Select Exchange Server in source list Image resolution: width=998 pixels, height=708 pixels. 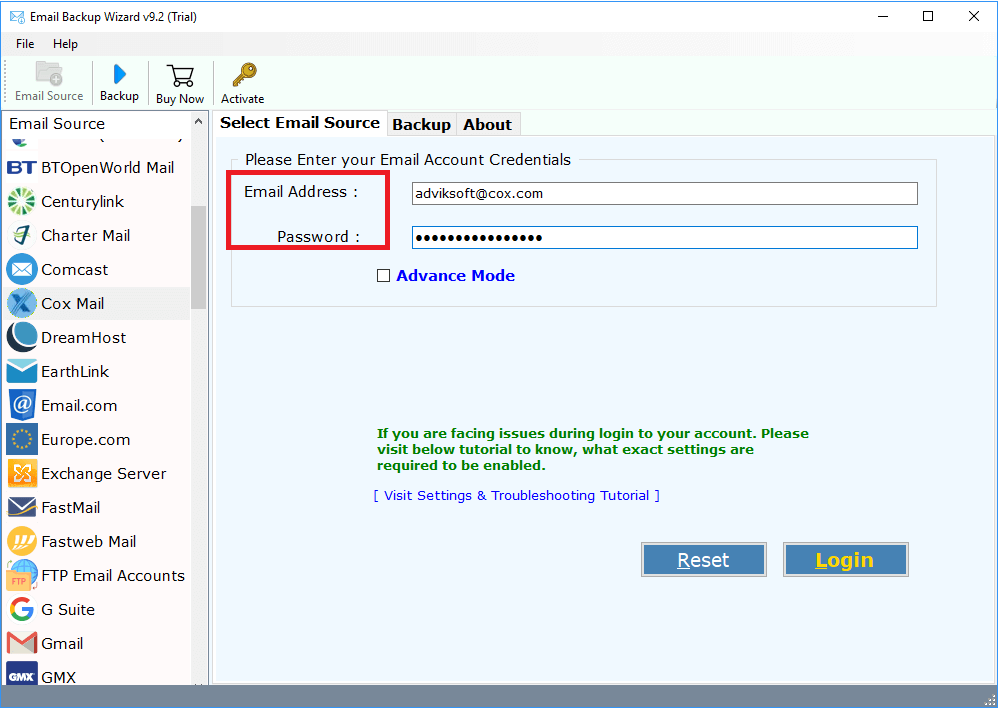(97, 474)
